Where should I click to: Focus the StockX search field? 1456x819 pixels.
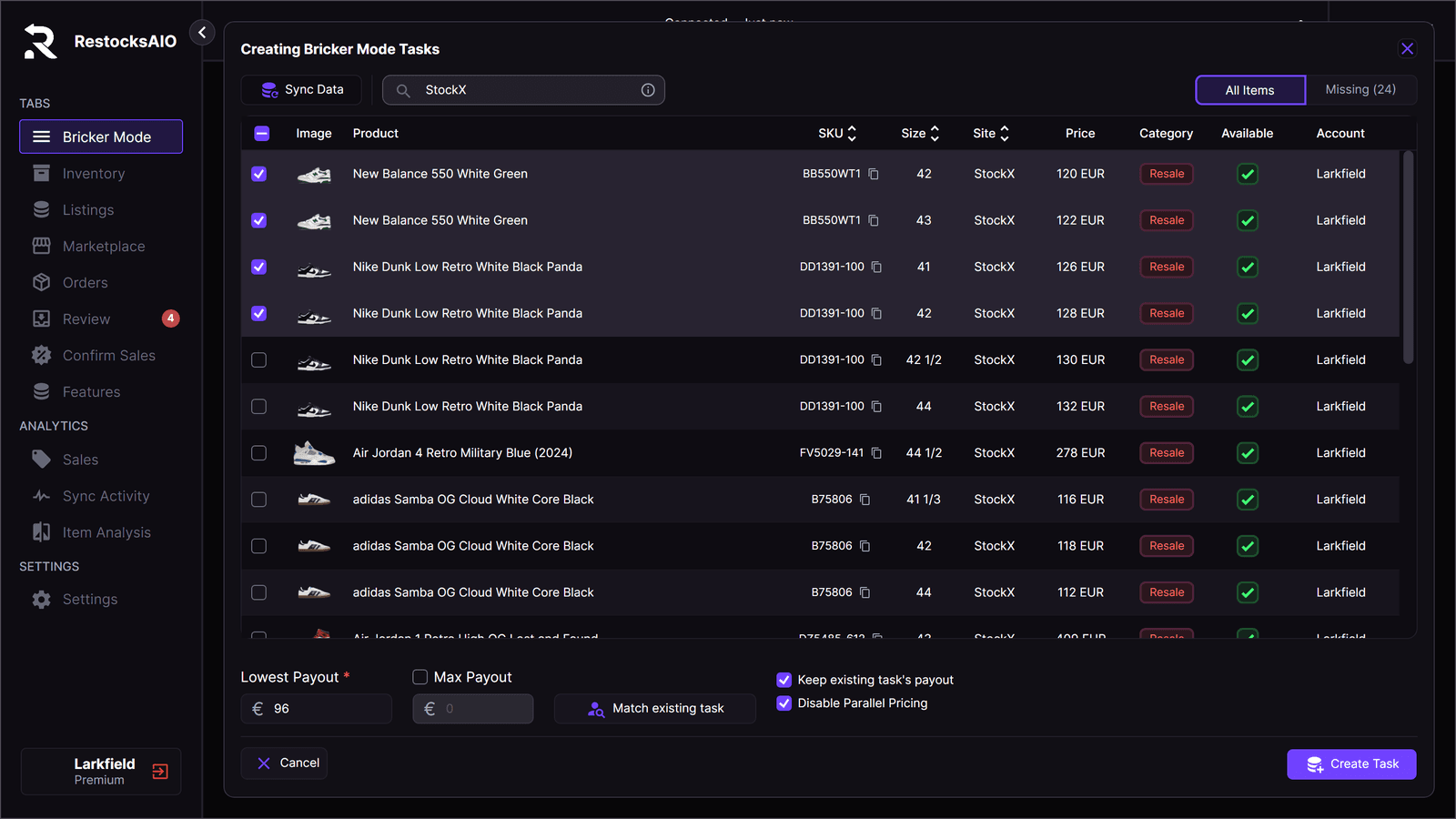click(x=523, y=90)
